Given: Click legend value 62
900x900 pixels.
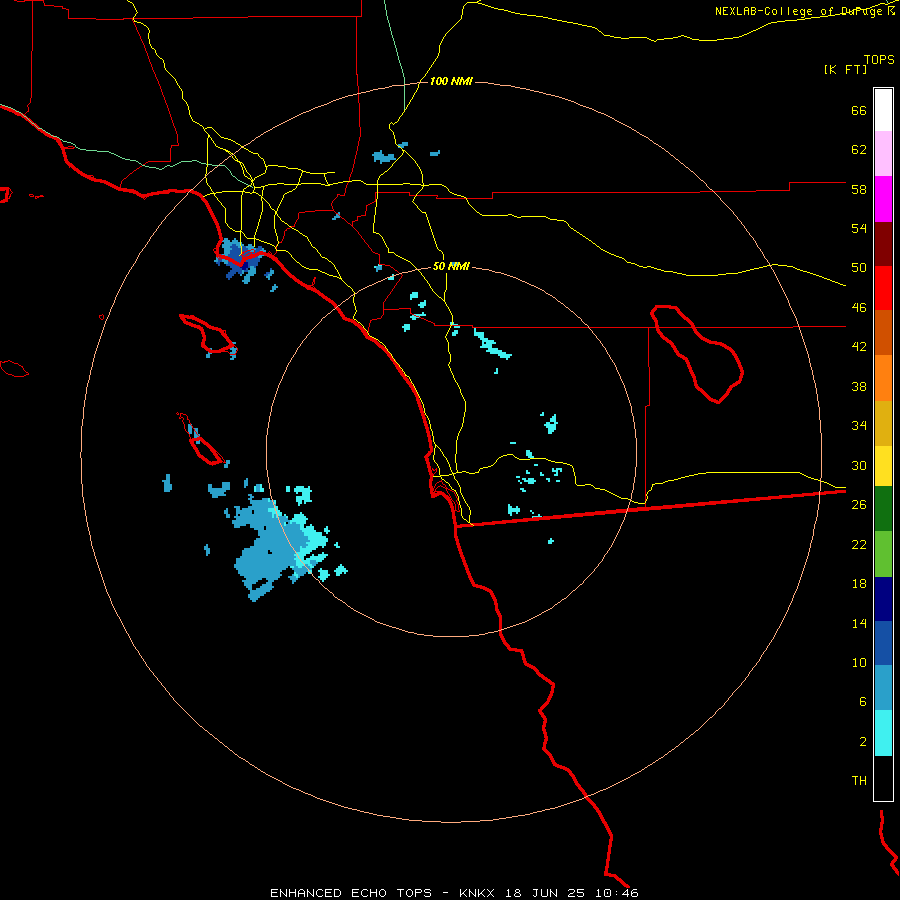Looking at the screenshot, I should pyautogui.click(x=859, y=149).
